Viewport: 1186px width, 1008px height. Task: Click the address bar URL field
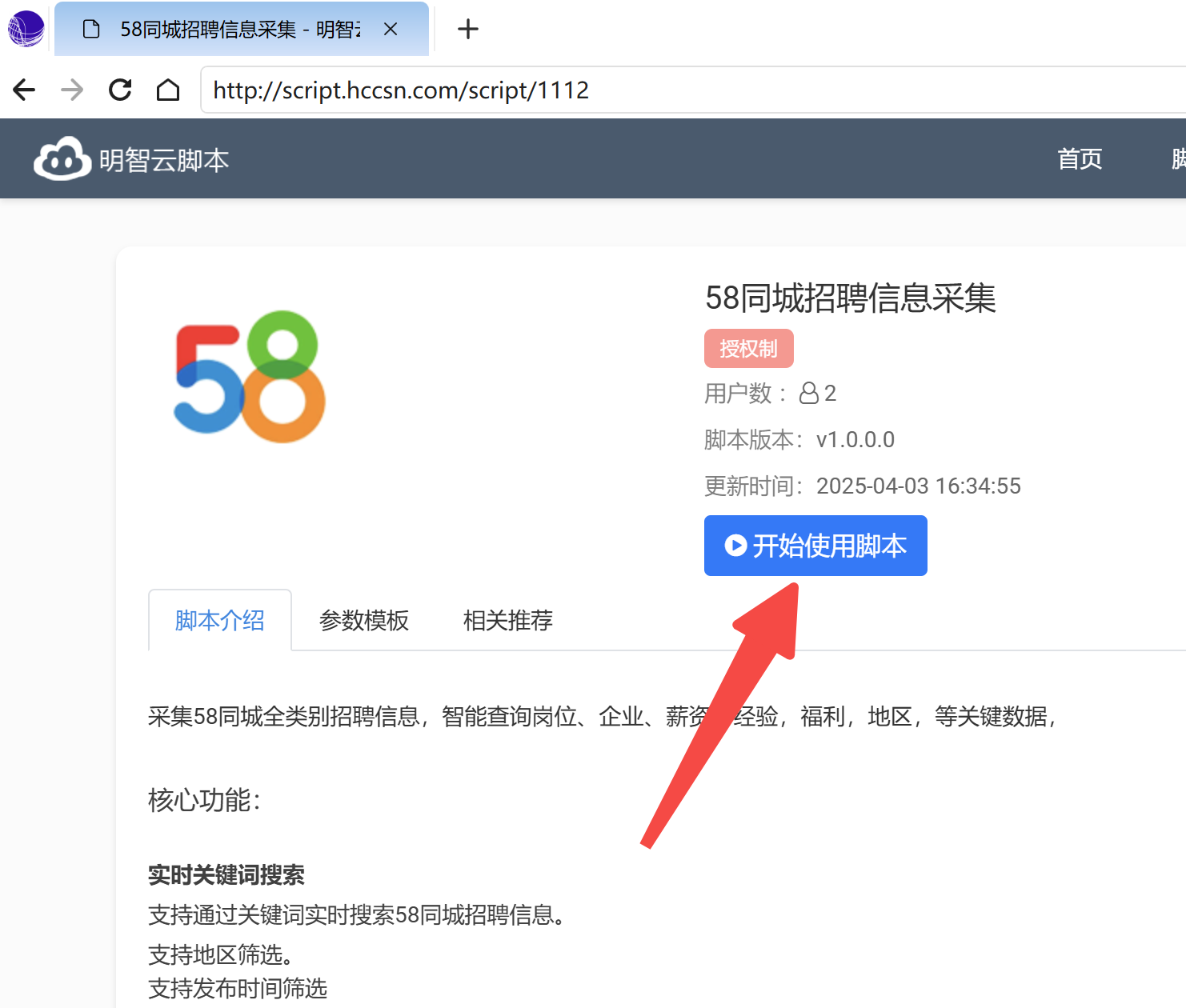click(x=693, y=90)
